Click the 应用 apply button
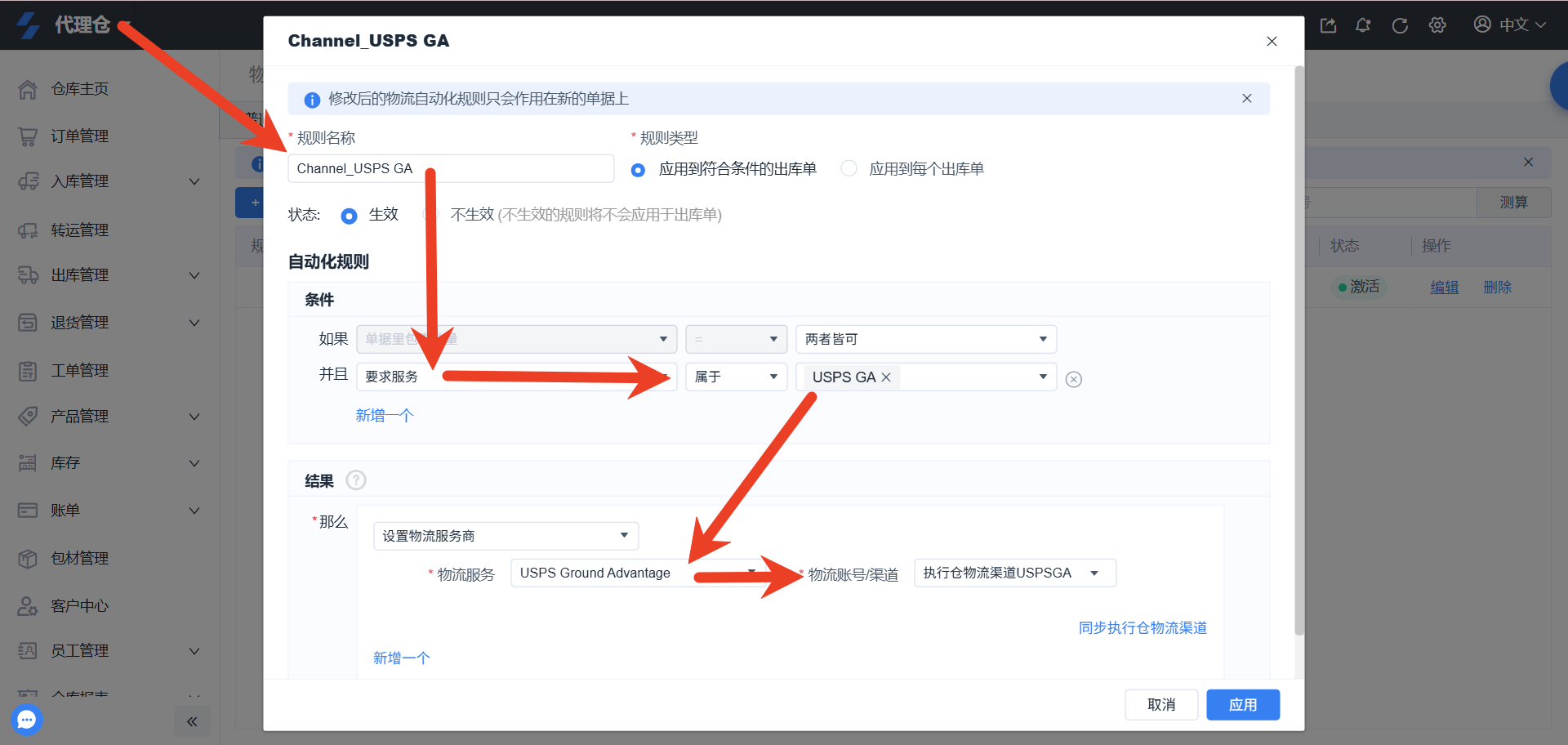This screenshot has height=745, width=1568. (1243, 705)
